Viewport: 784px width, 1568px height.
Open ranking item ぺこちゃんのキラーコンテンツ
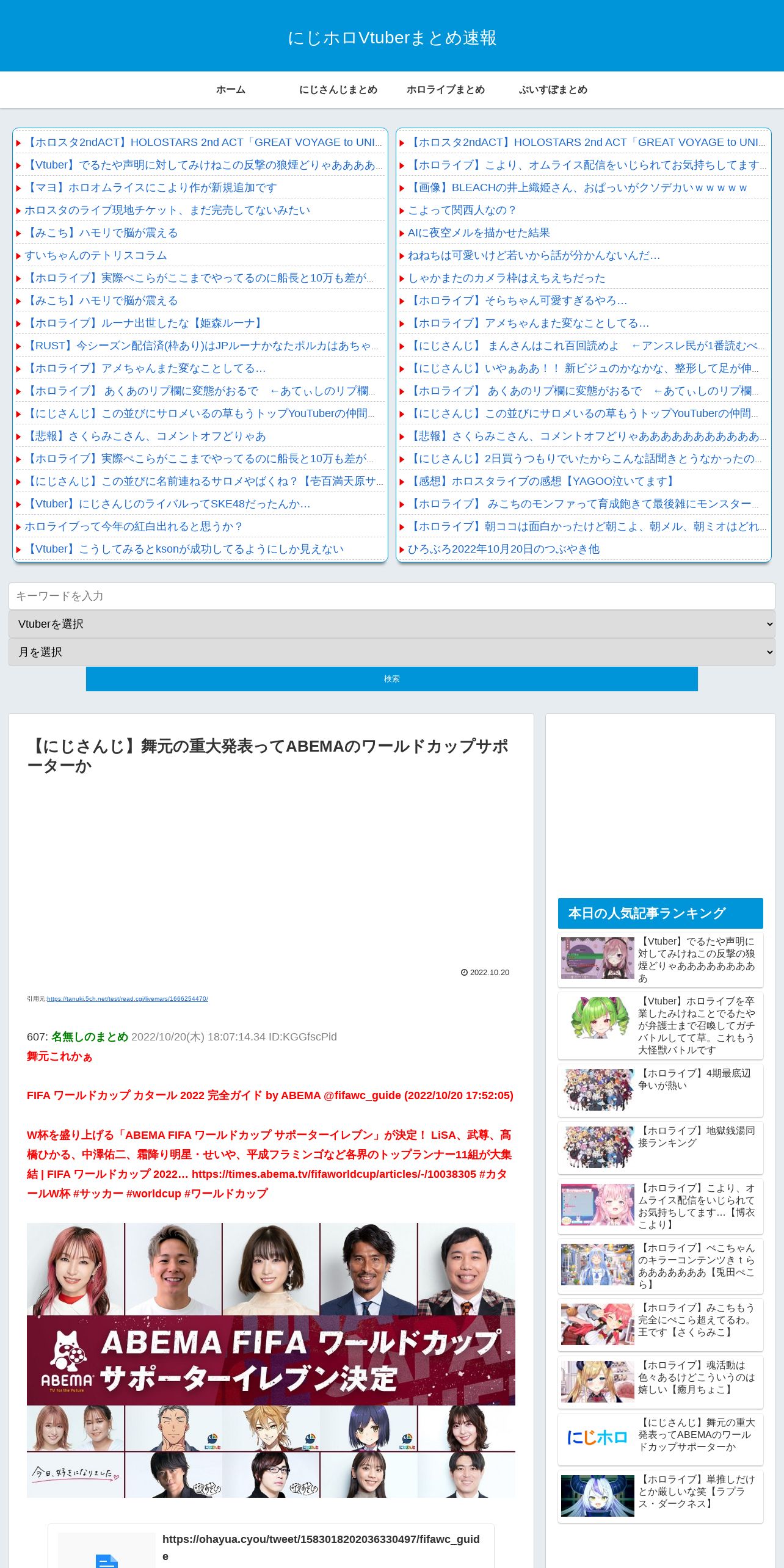(661, 1266)
